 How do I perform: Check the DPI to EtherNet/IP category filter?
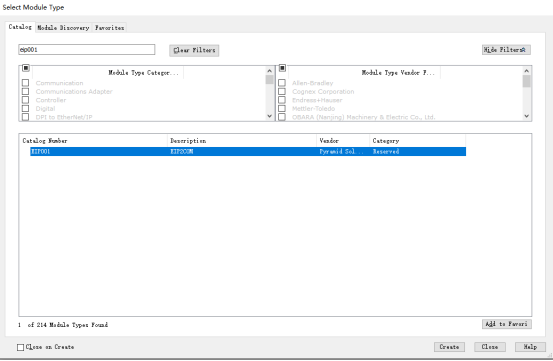(x=25, y=117)
